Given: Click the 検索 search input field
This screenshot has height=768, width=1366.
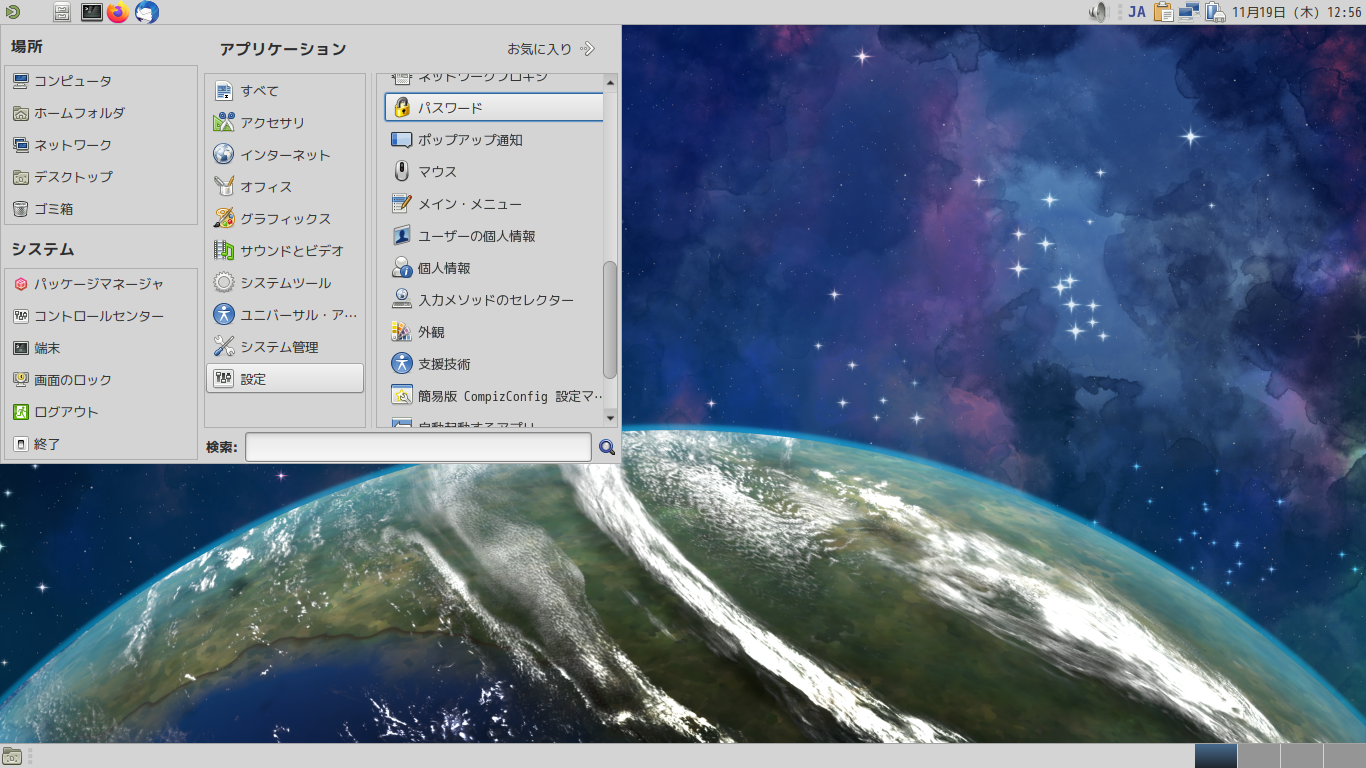Looking at the screenshot, I should pyautogui.click(x=418, y=447).
